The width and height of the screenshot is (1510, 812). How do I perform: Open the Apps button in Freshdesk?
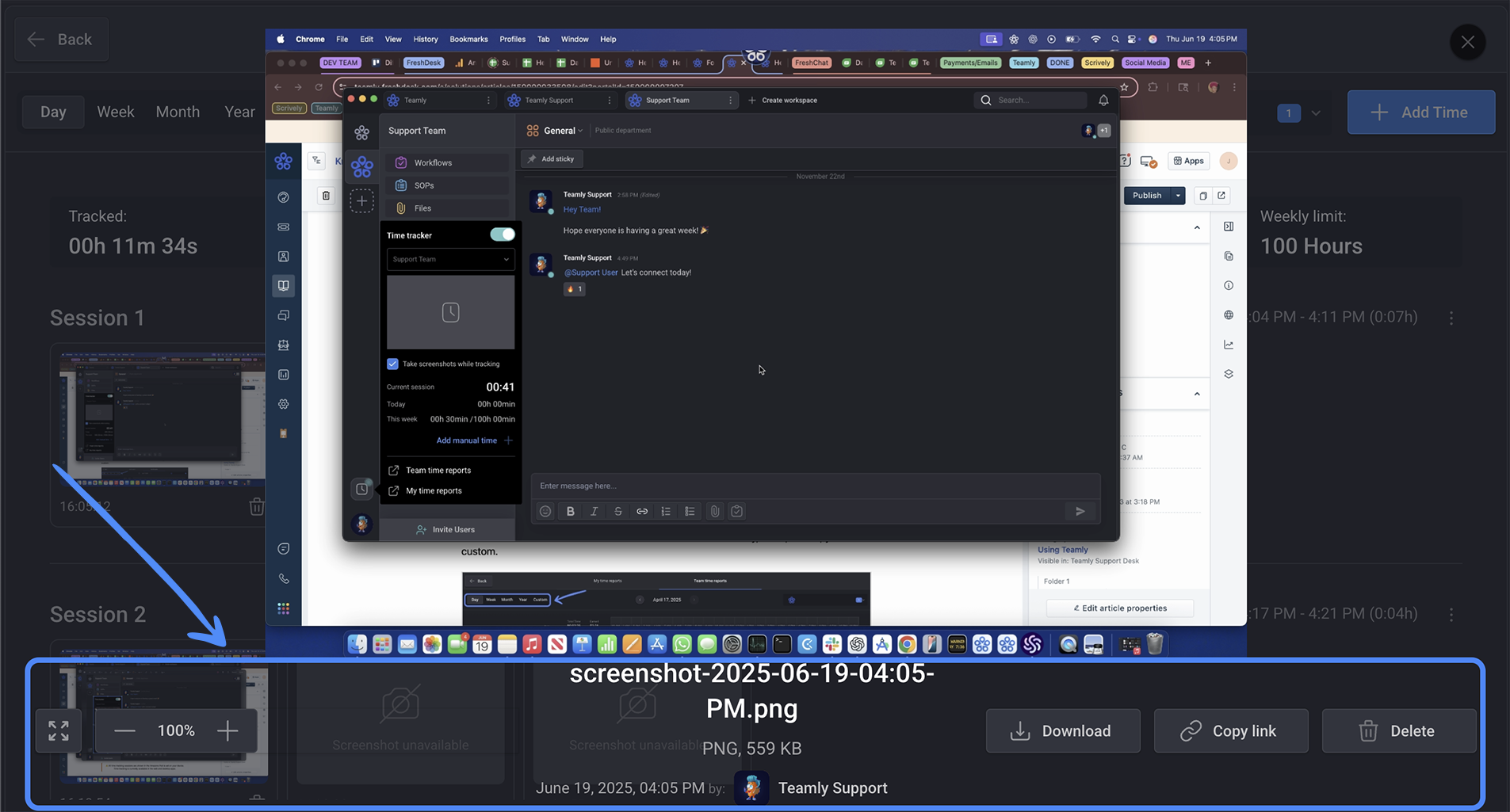pos(1189,161)
